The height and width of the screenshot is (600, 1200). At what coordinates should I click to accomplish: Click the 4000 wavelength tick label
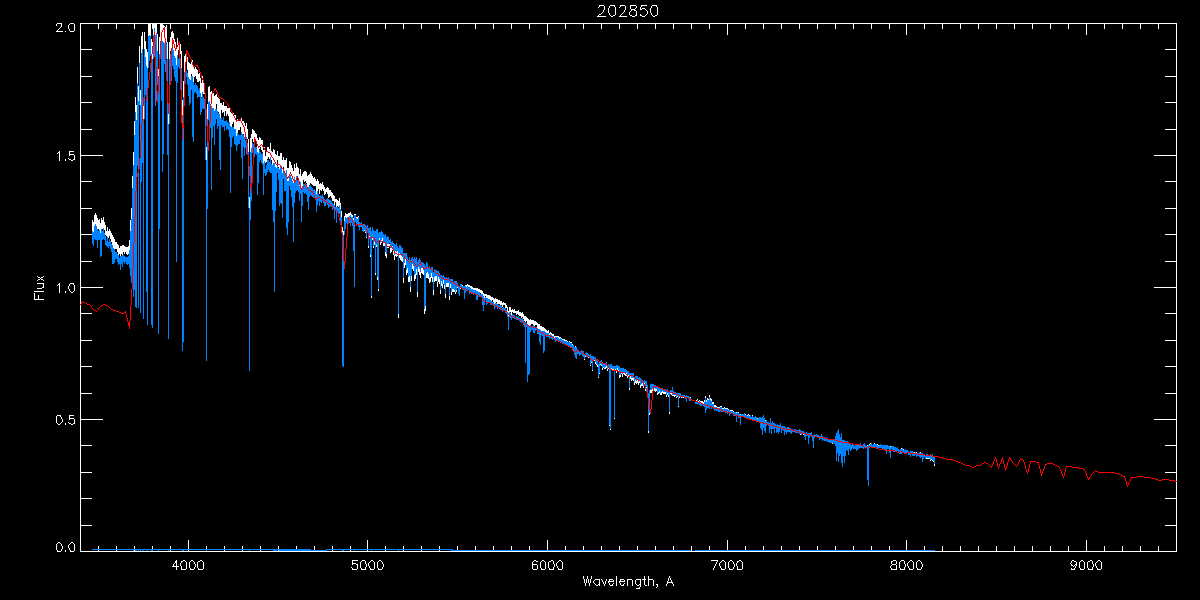tap(188, 566)
